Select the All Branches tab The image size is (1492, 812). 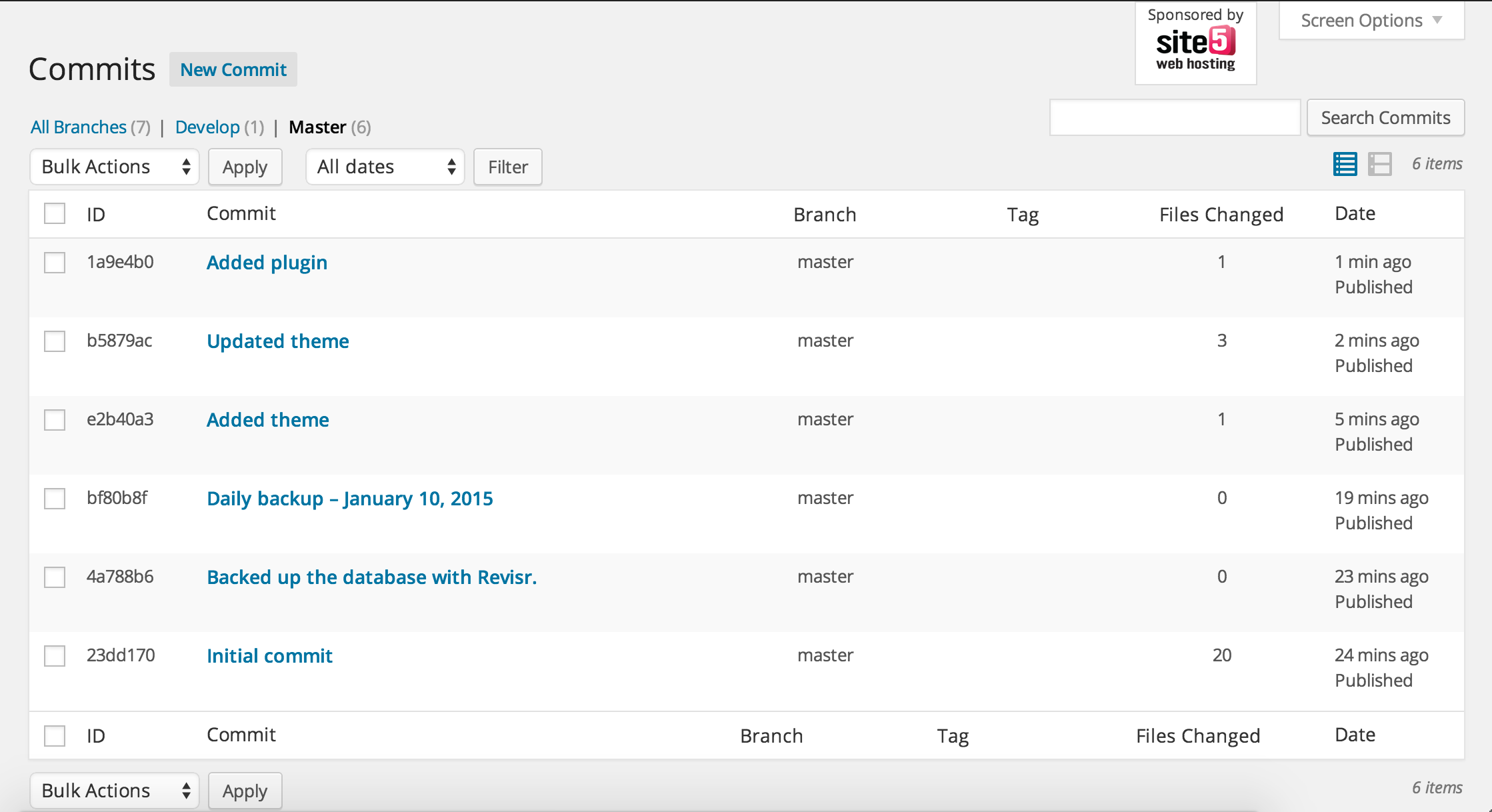78,127
